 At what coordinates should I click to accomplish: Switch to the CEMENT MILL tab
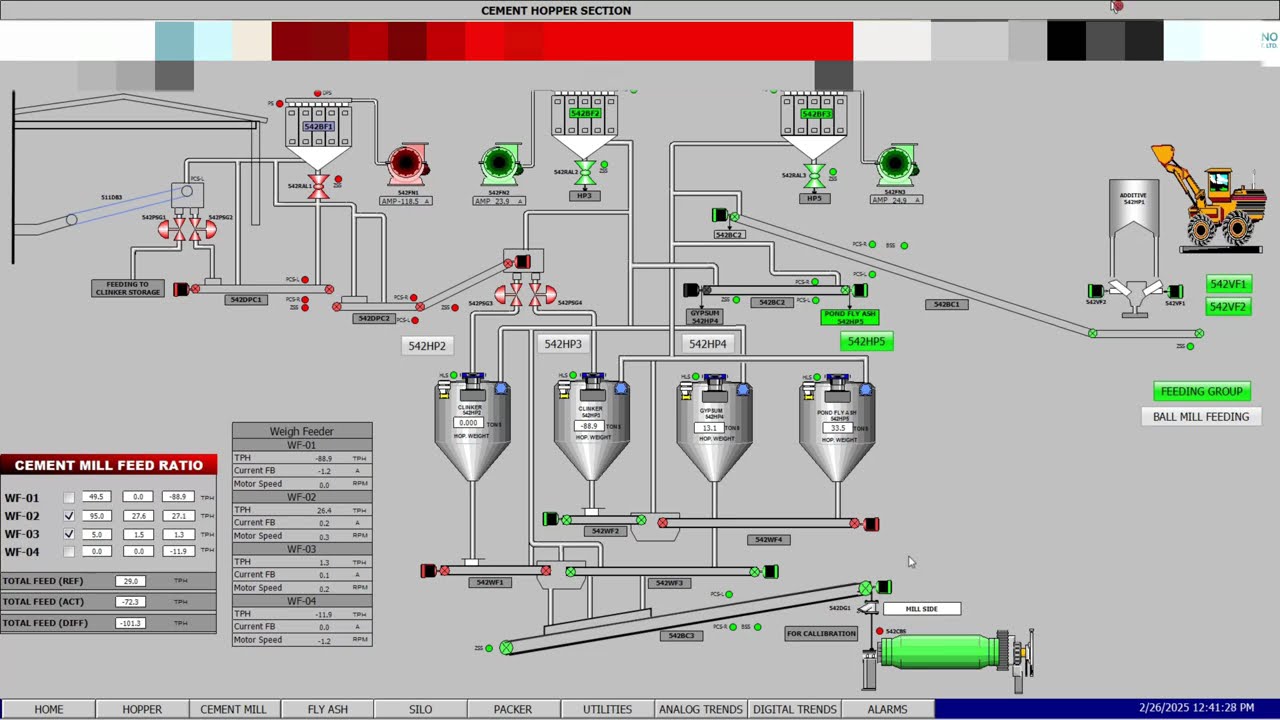pyautogui.click(x=233, y=709)
